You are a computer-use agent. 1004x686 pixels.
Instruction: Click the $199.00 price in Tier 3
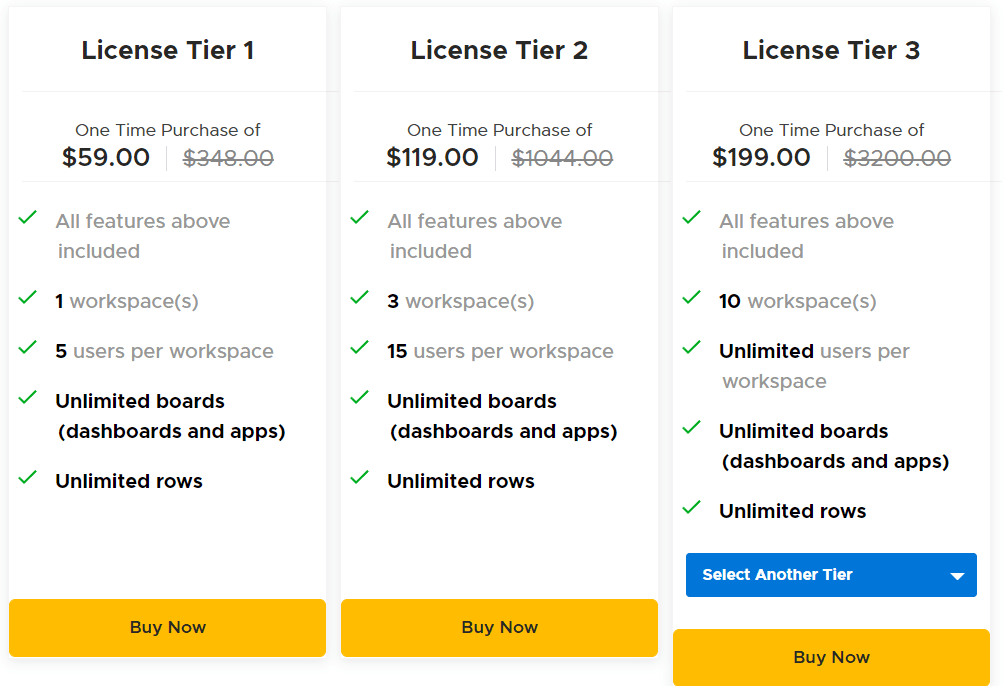762,157
